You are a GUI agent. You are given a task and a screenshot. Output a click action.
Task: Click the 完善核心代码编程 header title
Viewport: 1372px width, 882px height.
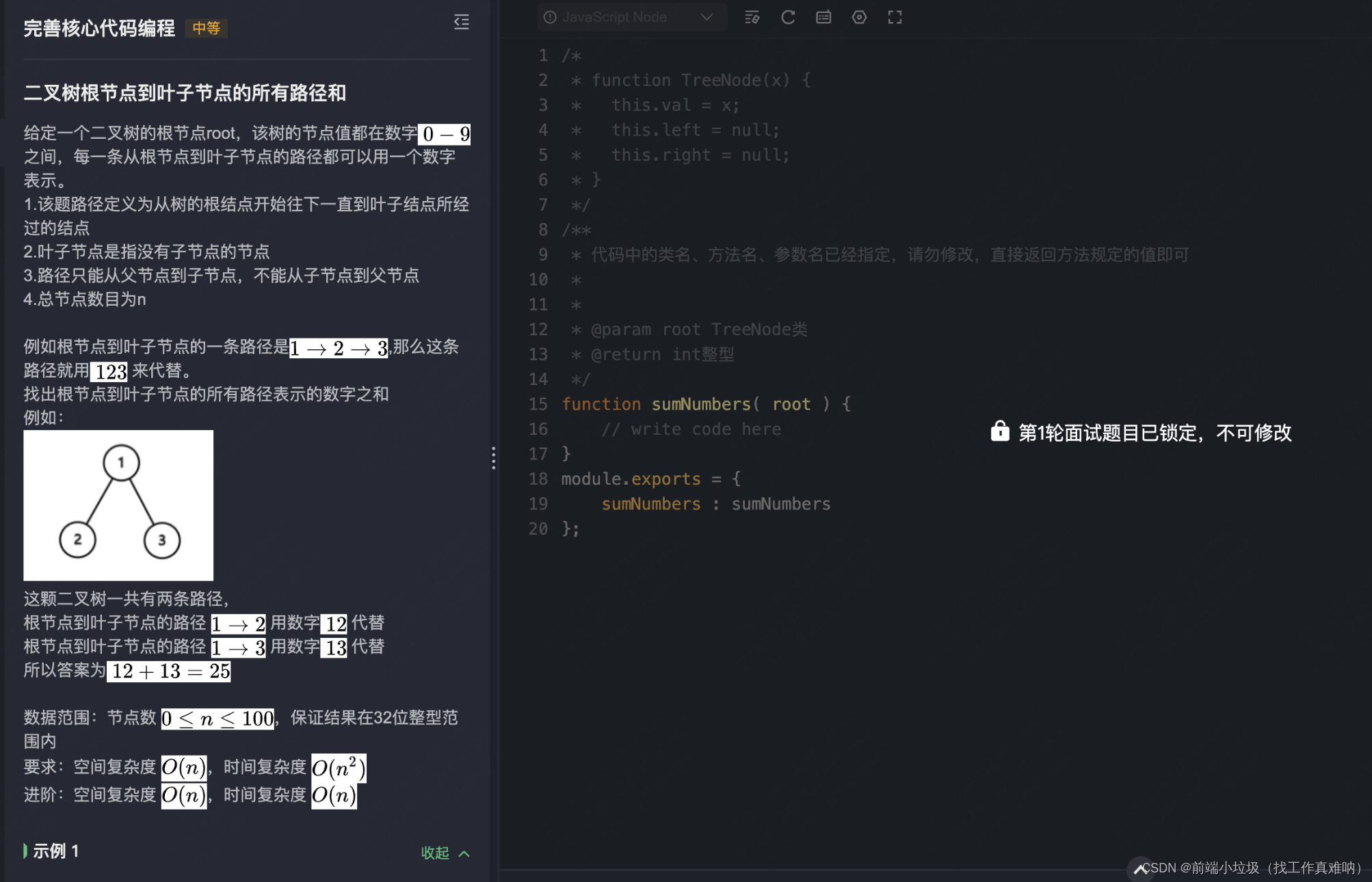click(x=100, y=28)
